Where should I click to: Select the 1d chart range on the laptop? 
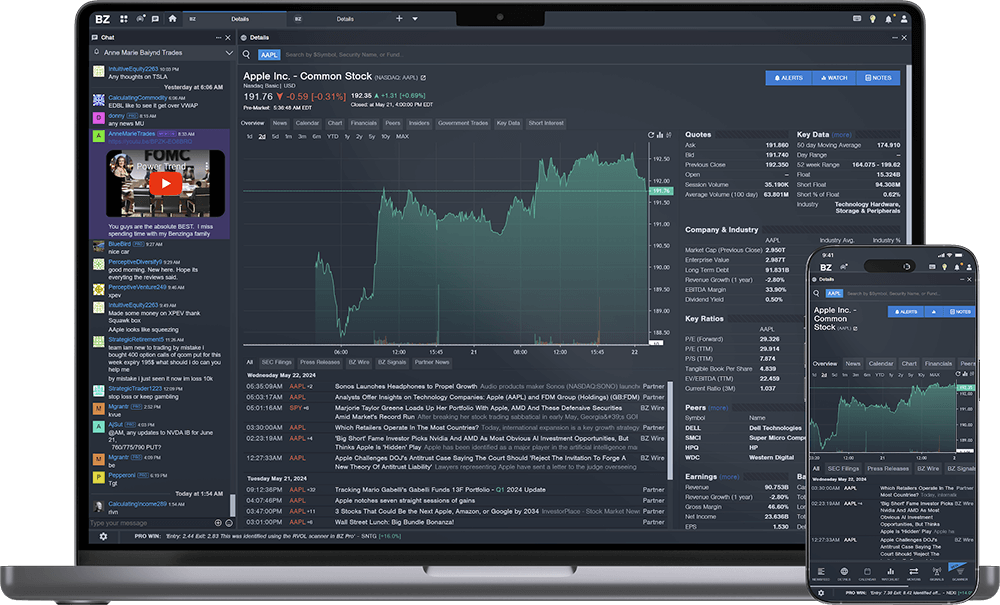click(x=249, y=136)
